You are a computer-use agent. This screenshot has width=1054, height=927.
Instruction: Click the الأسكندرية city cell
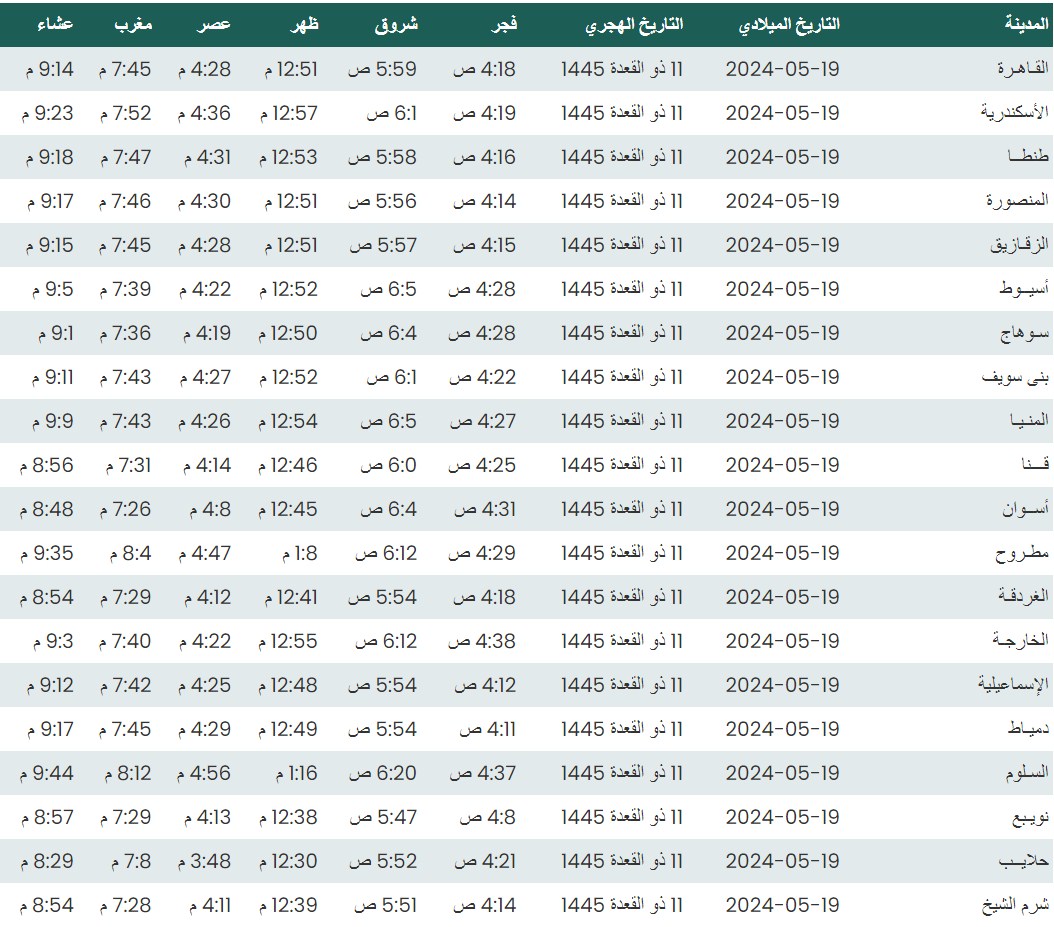[1014, 113]
